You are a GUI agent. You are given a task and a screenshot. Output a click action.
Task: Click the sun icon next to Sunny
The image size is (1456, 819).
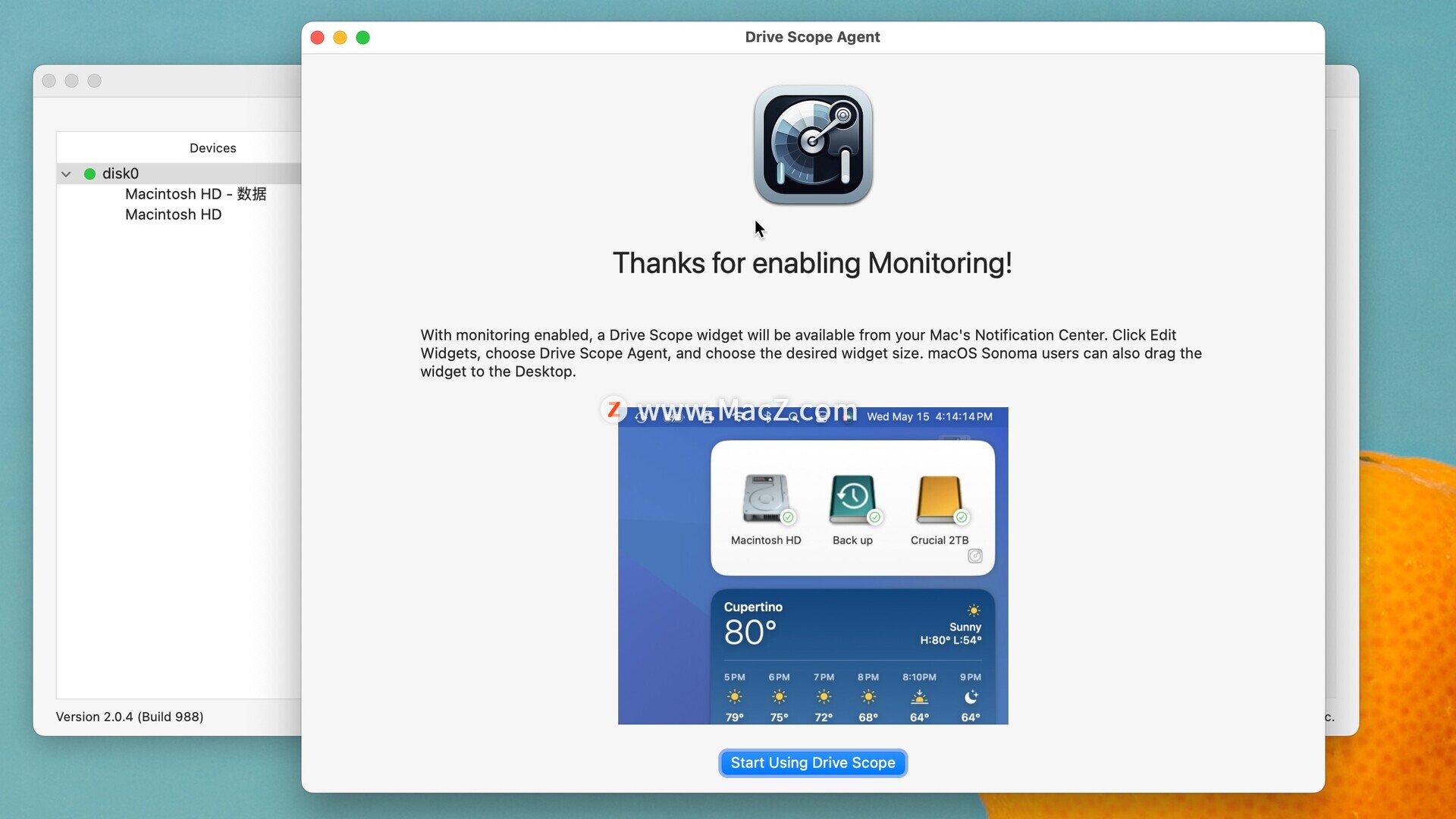(974, 610)
